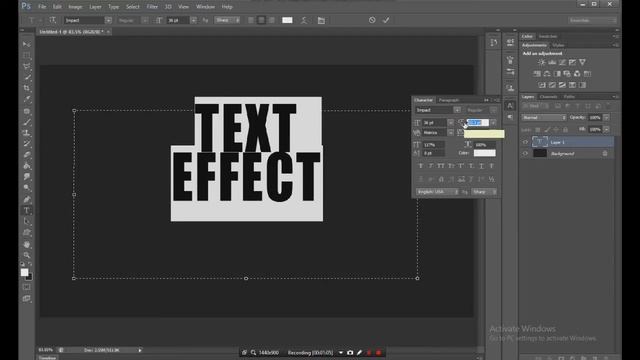
Task: Click text color swatch in options bar
Action: (x=287, y=20)
